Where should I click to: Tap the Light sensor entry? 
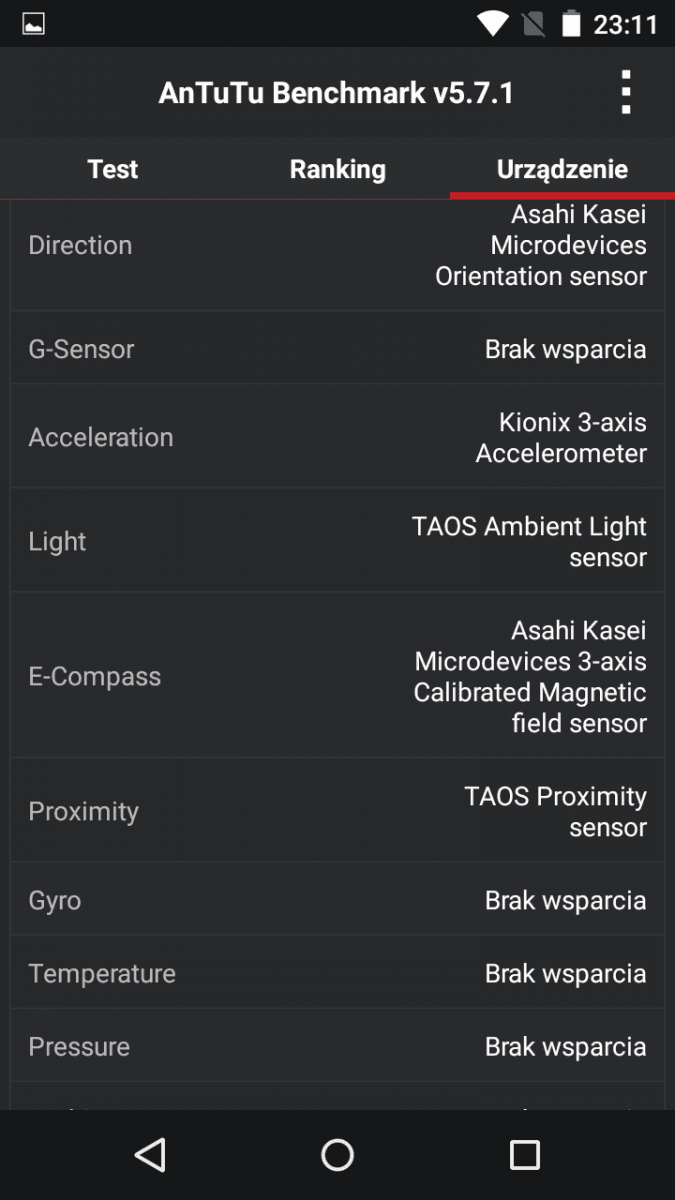point(338,541)
